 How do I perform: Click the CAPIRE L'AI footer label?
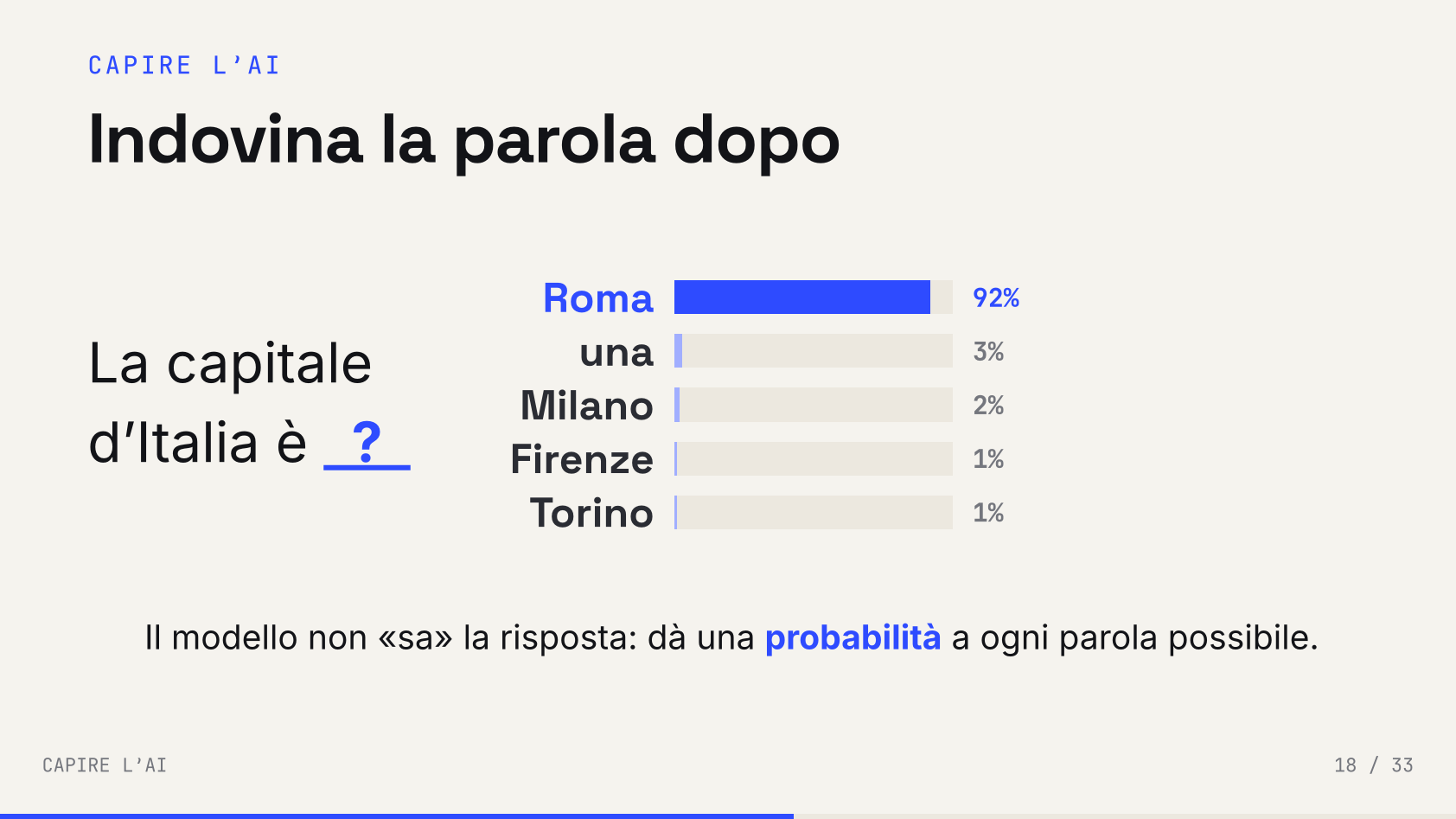tap(105, 765)
